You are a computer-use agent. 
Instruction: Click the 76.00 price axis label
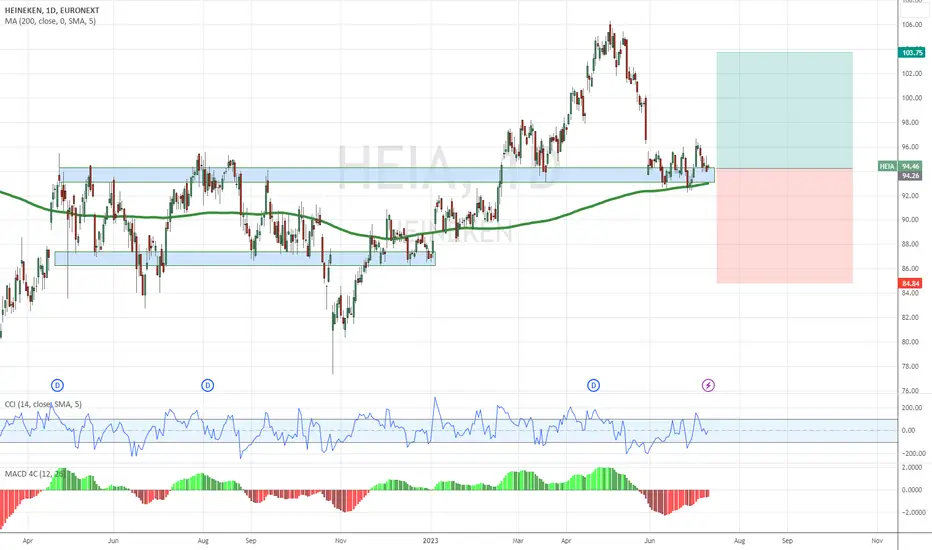click(911, 391)
